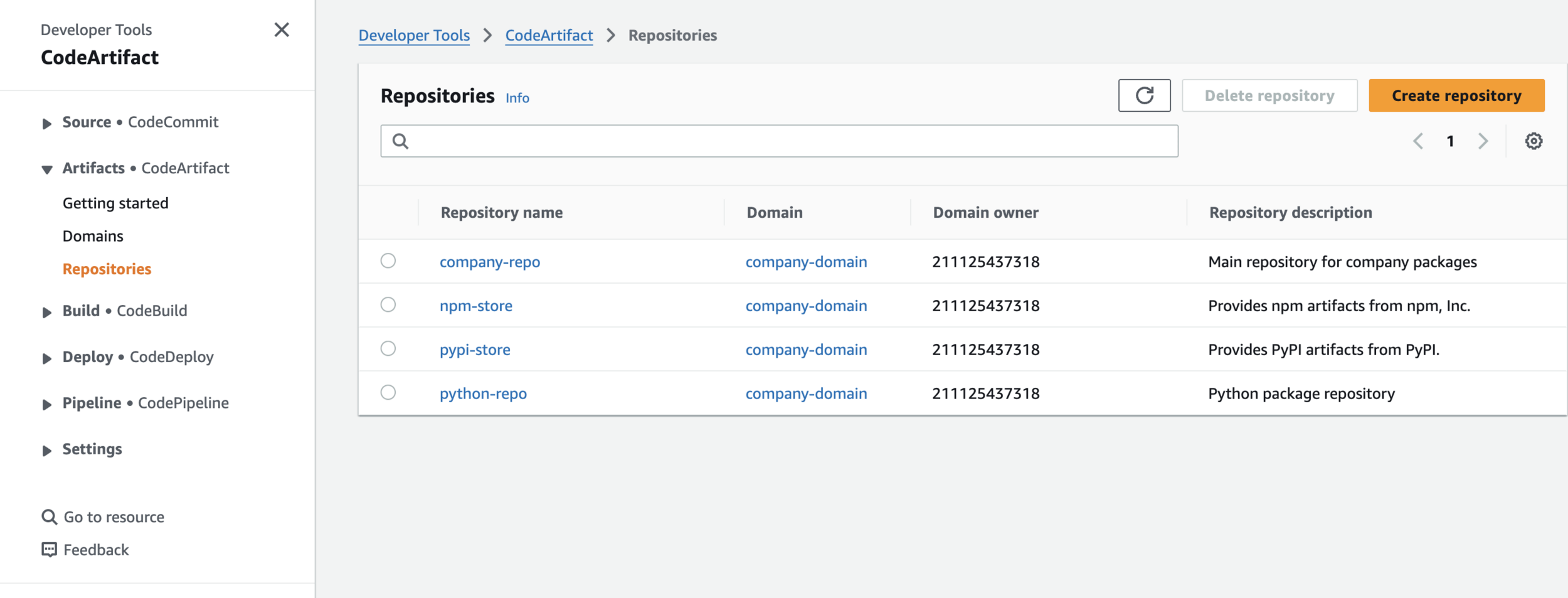This screenshot has width=1568, height=598.
Task: Click the search magnifier icon in filter box
Action: pos(401,141)
